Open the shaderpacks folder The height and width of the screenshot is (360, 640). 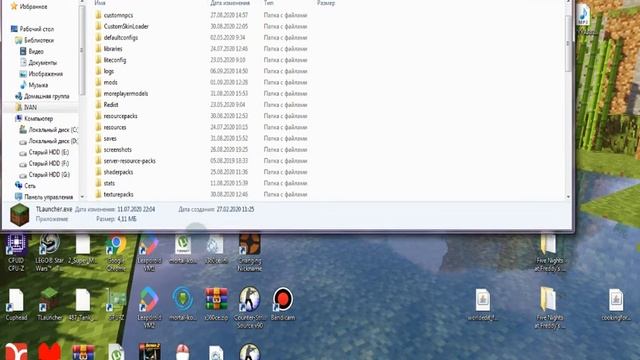(118, 172)
